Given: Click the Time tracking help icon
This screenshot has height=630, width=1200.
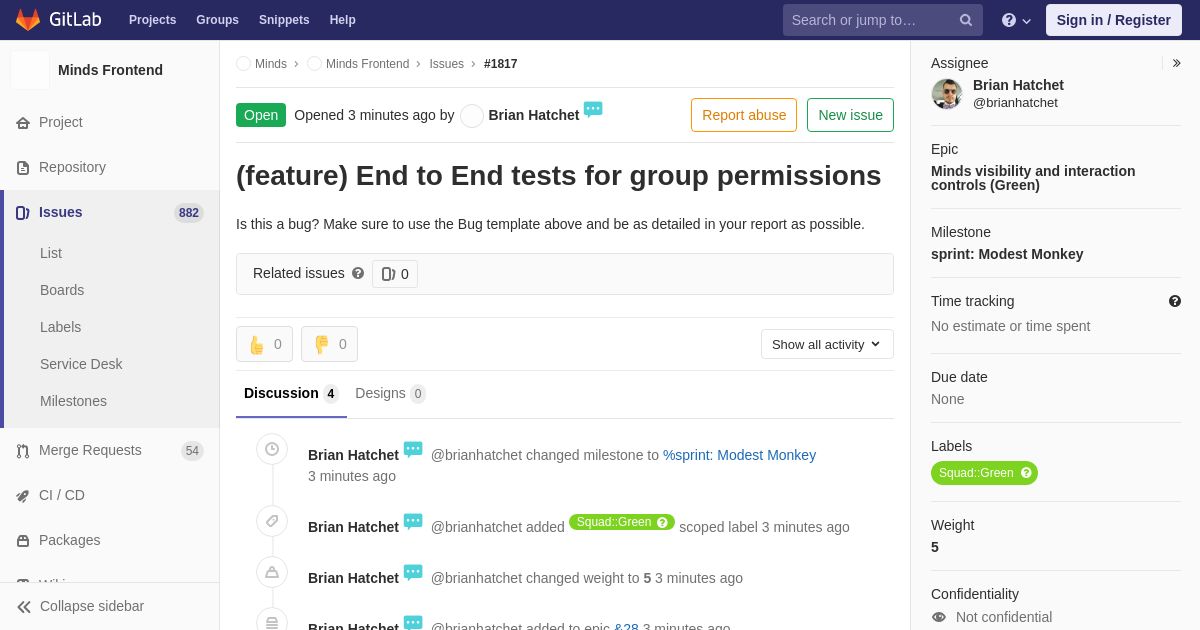Looking at the screenshot, I should (1174, 301).
